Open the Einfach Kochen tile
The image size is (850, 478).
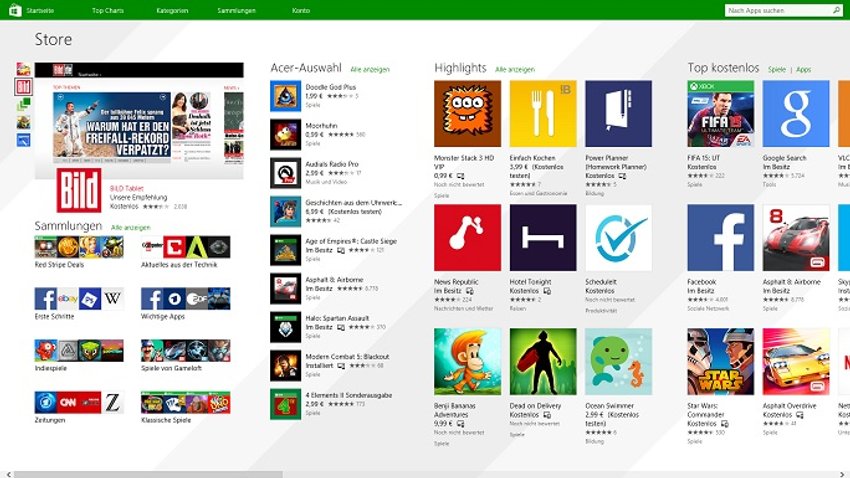click(x=543, y=114)
